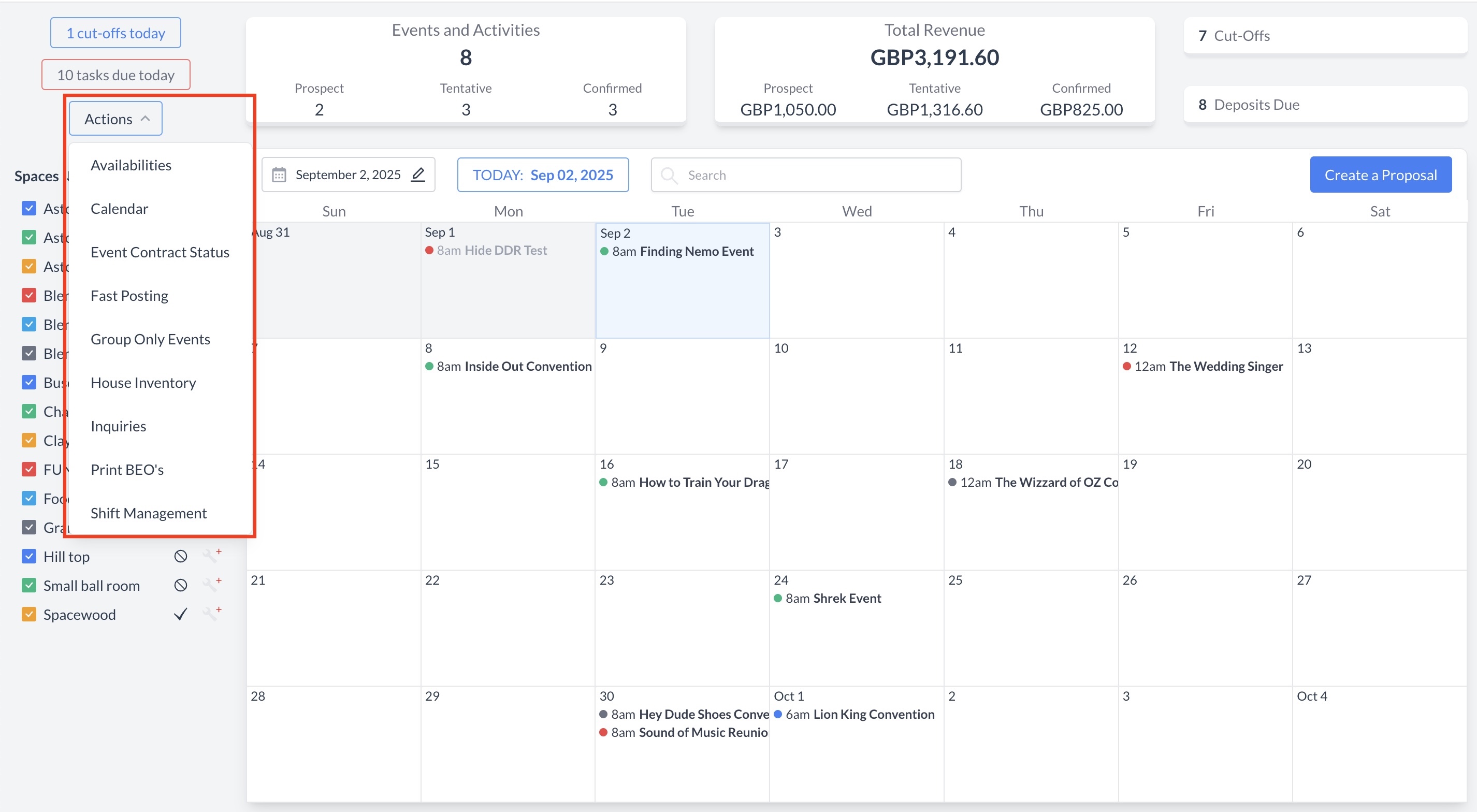
Task: Uncheck the Hill top space checkbox
Action: 28,556
